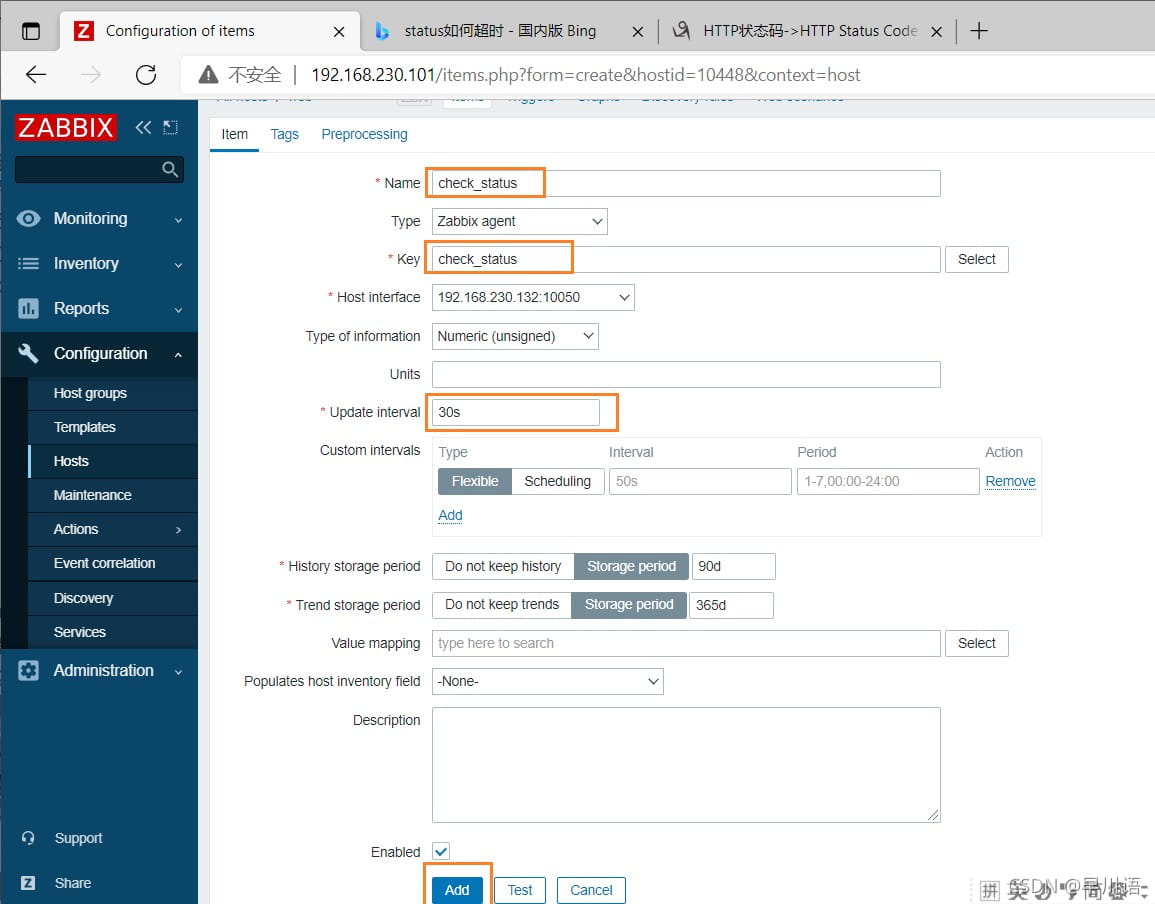Click the Inventory list icon
This screenshot has height=904, width=1155.
29,264
